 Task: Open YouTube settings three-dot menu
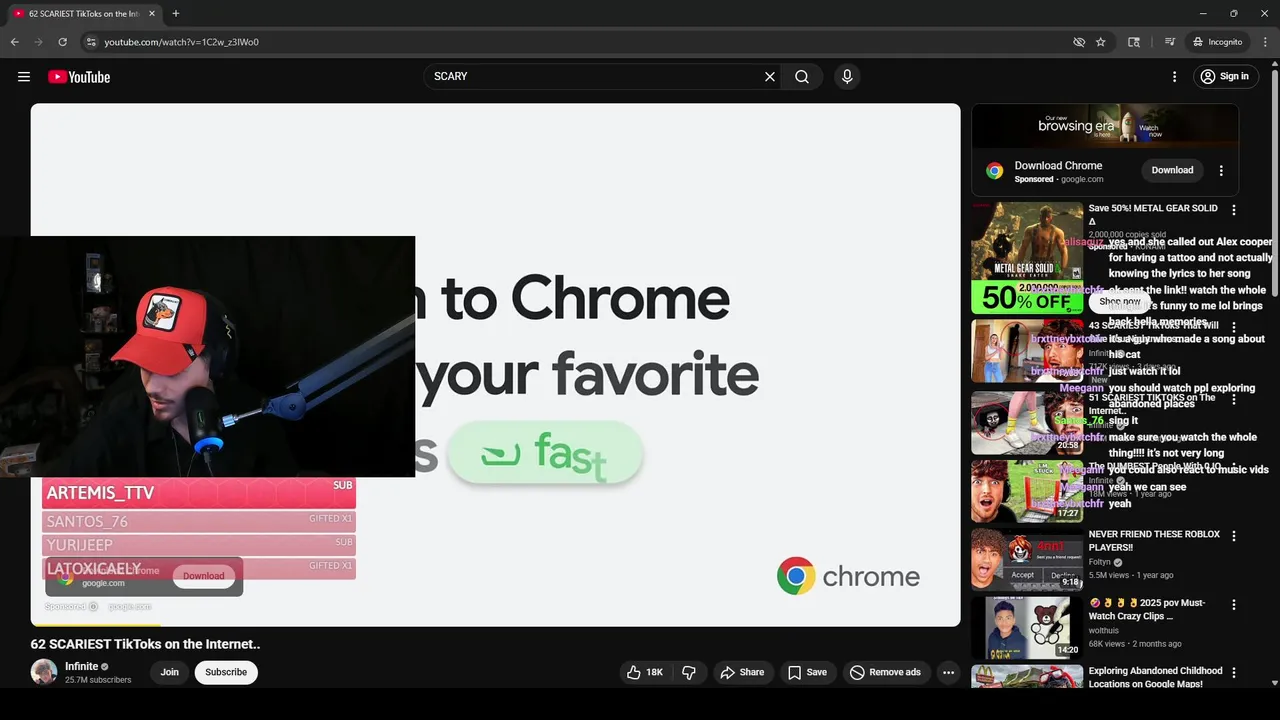pyautogui.click(x=1175, y=77)
